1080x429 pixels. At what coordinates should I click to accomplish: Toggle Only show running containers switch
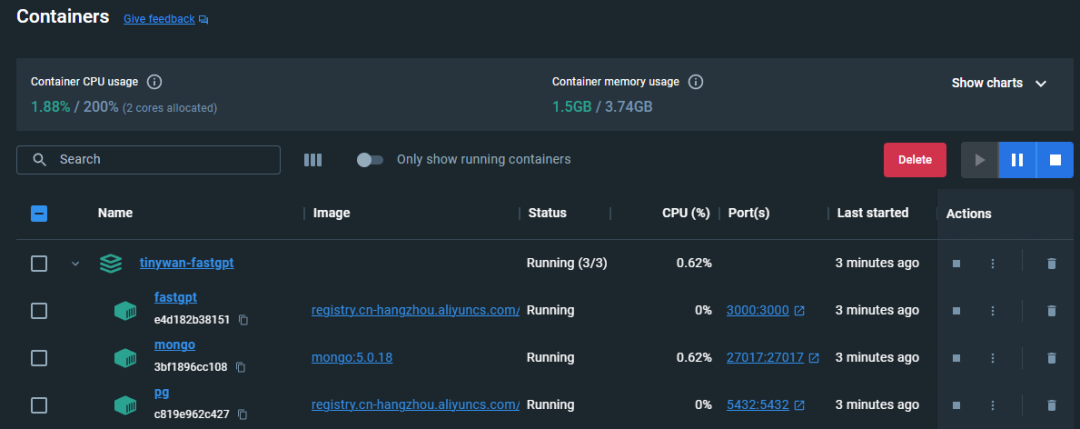pos(370,160)
